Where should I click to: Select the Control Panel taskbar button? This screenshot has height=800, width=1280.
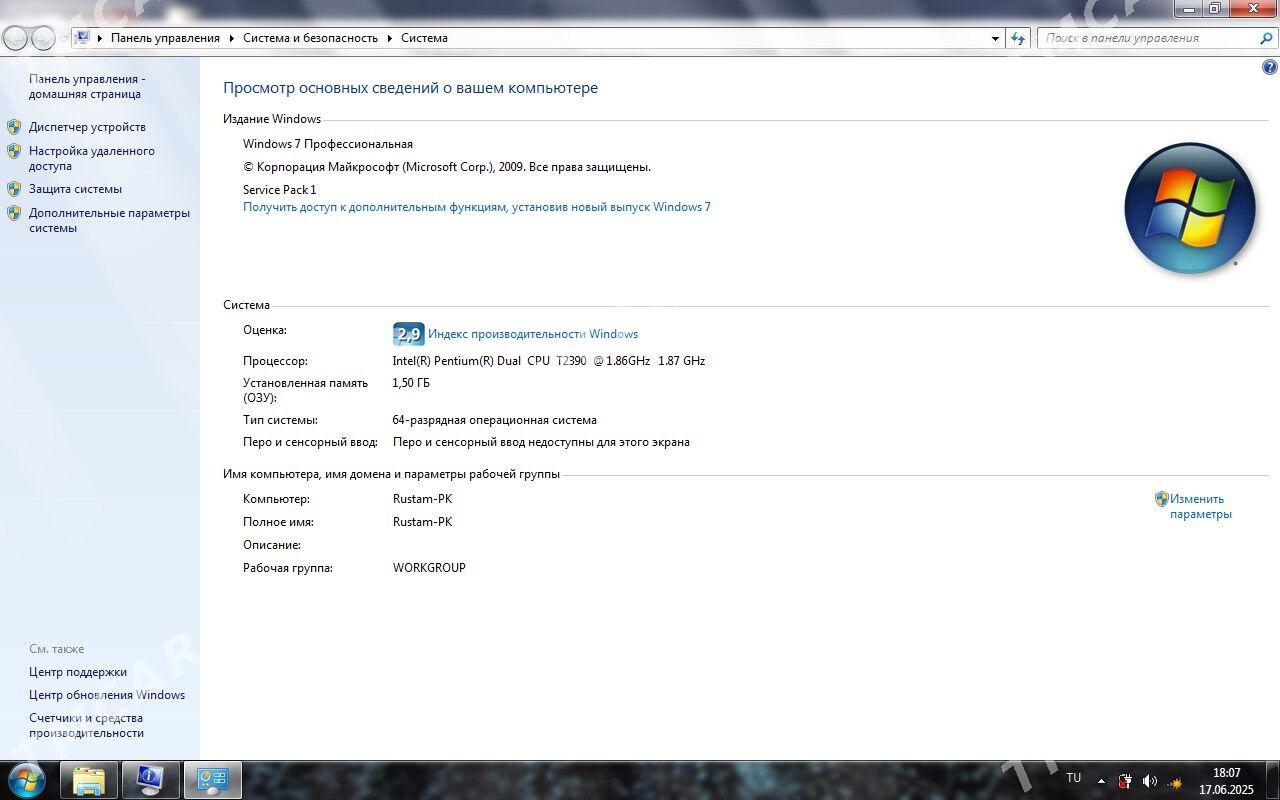point(212,780)
